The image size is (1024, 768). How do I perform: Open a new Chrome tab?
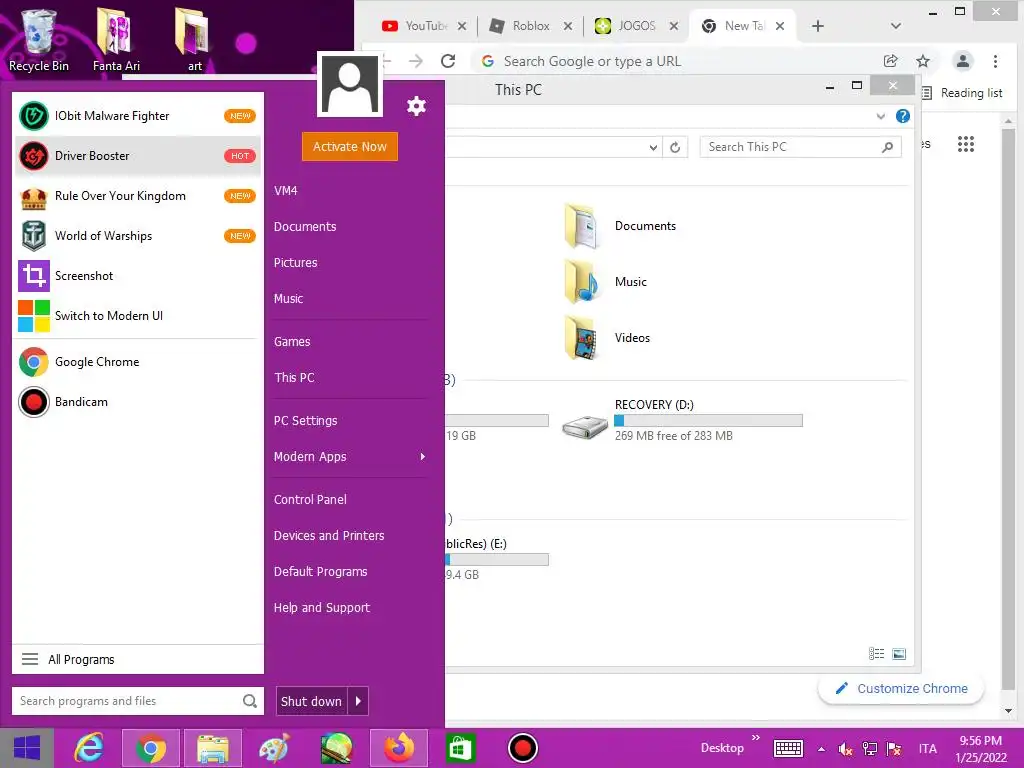pos(818,26)
